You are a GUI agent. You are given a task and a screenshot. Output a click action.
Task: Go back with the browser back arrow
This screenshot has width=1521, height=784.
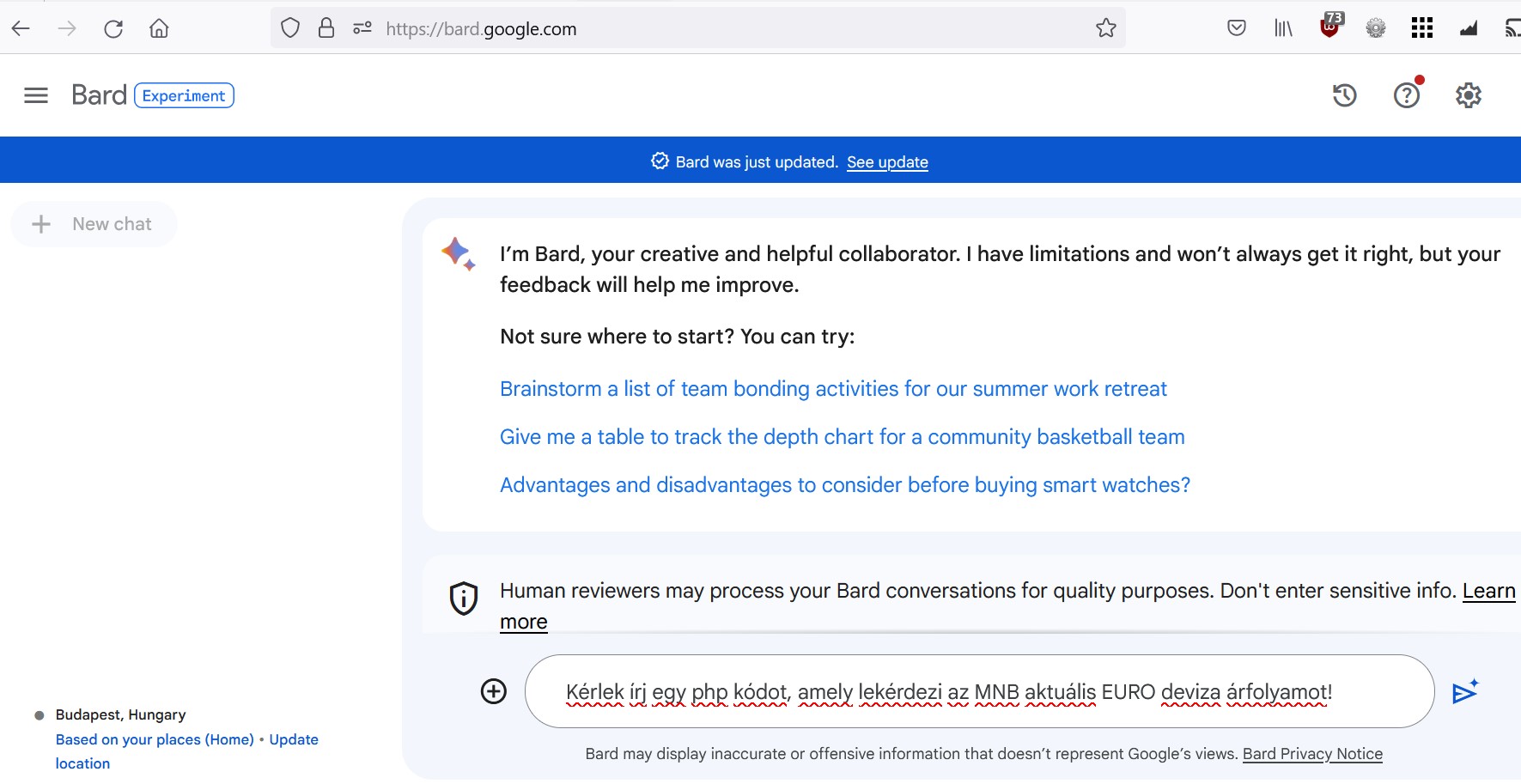(x=21, y=28)
